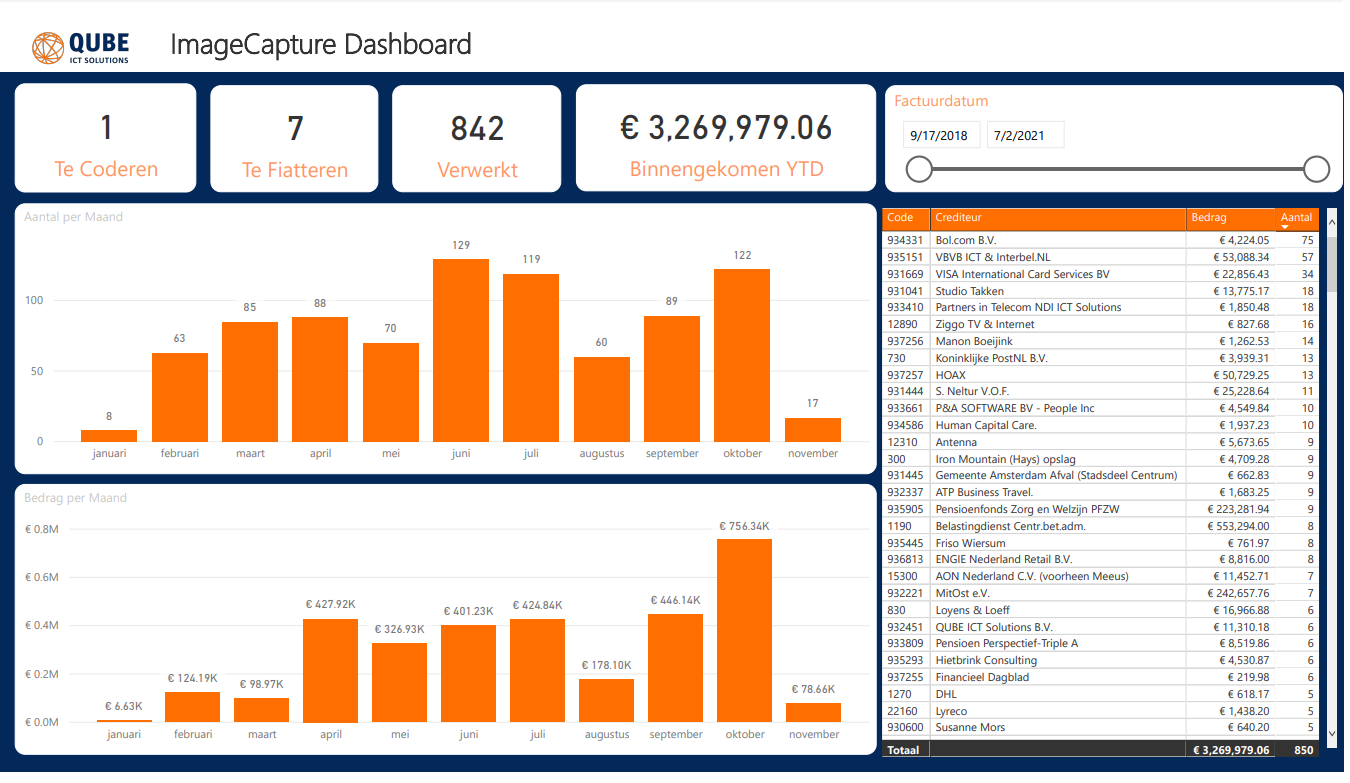Sort by the Crediteur column header
Viewport: 1350px width, 783px height.
click(x=1058, y=217)
